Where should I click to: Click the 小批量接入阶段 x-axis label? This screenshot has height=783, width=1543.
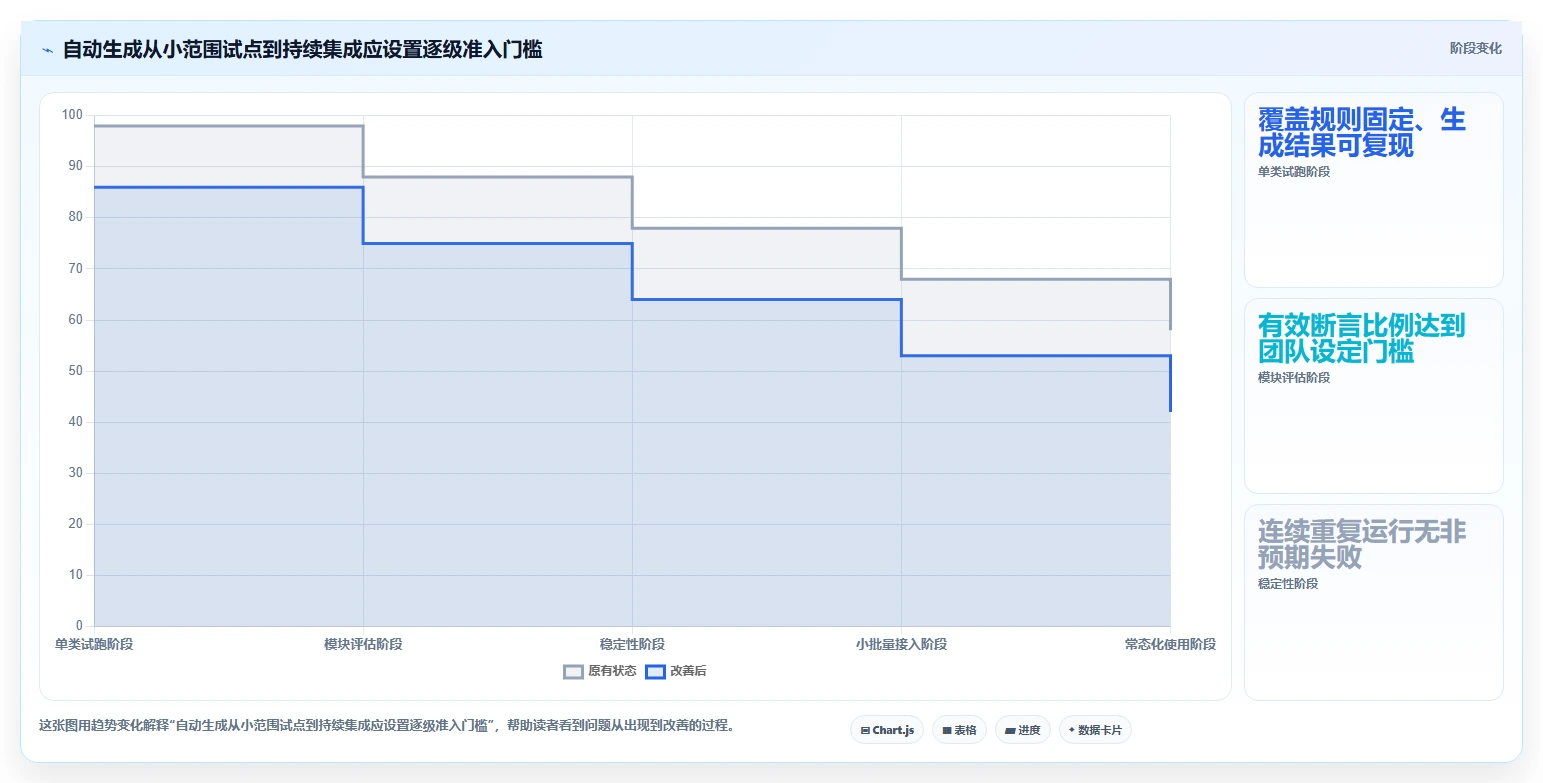click(x=901, y=644)
